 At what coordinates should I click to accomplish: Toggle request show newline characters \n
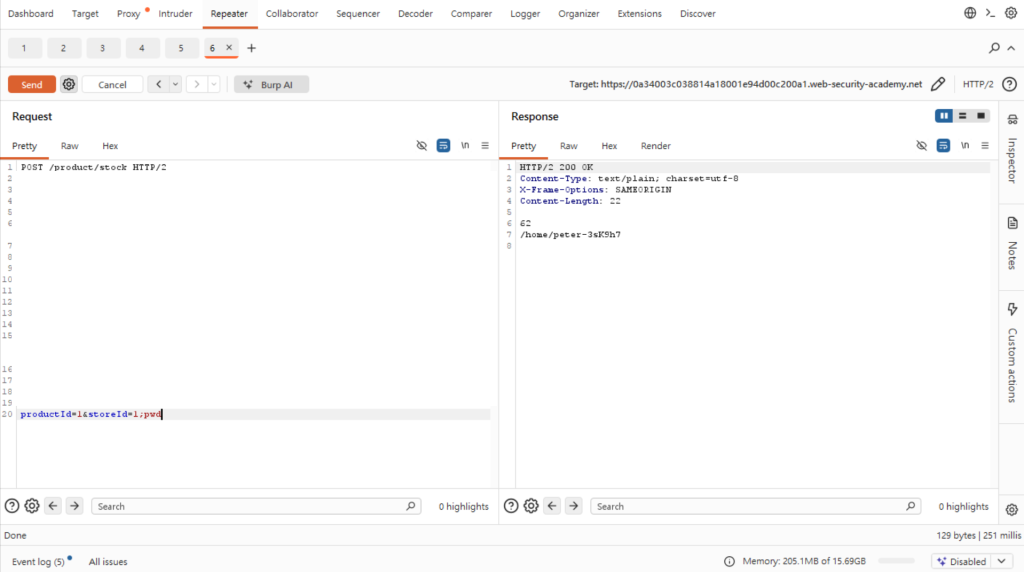465,145
